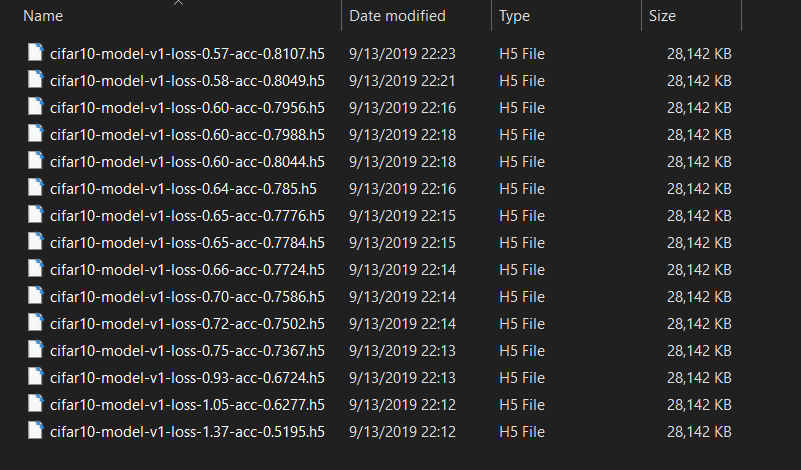Toggle sort direction arrow above Name
This screenshot has height=470, width=801.
click(x=178, y=3)
